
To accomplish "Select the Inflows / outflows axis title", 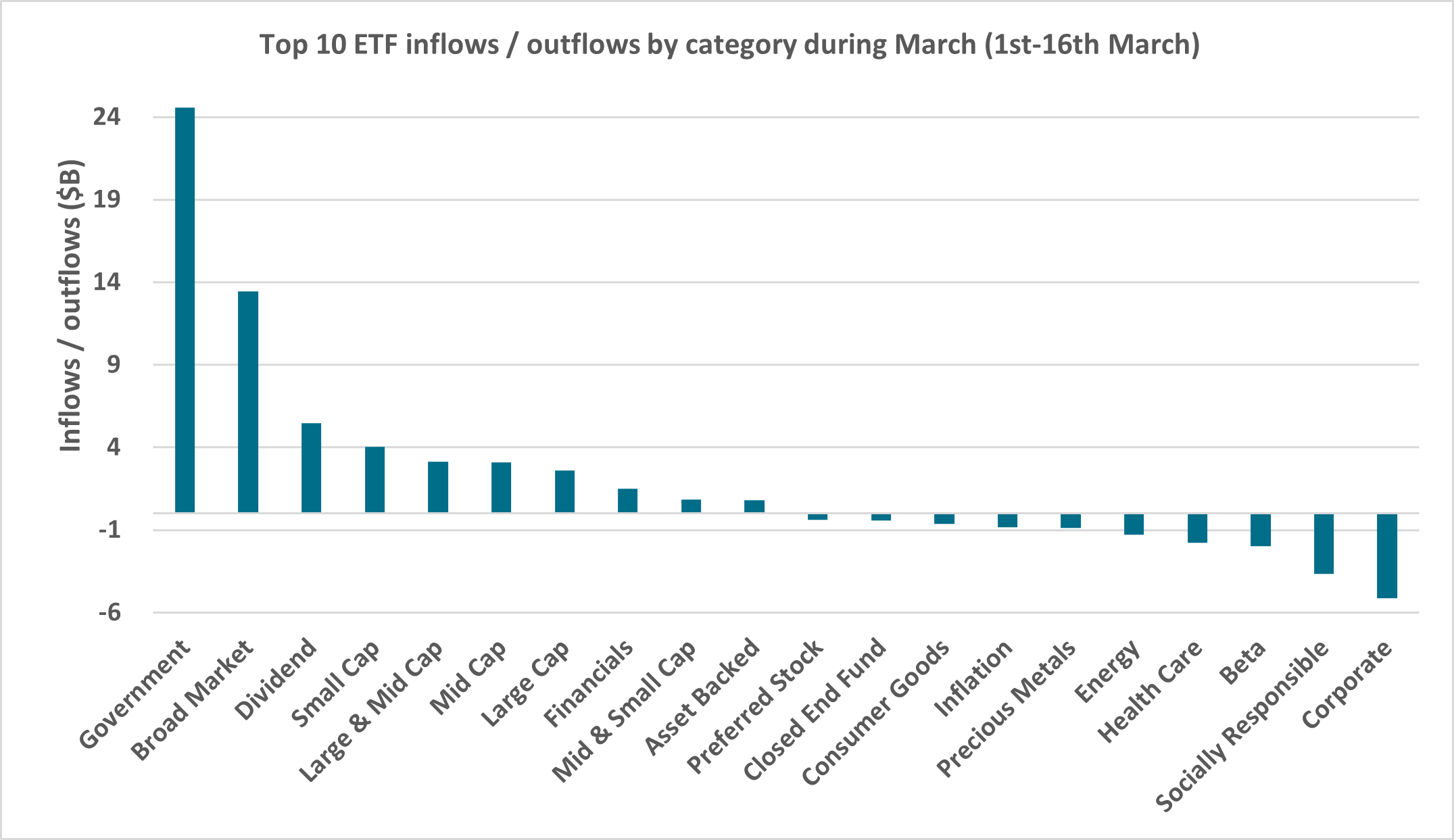I will tap(71, 305).
